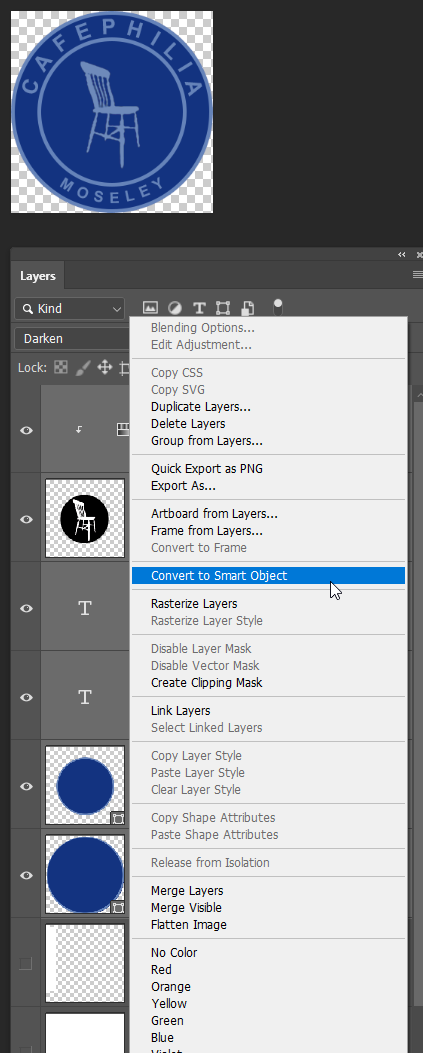Image resolution: width=423 pixels, height=1053 pixels.
Task: Toggle layer filtering on/off switch
Action: [278, 308]
